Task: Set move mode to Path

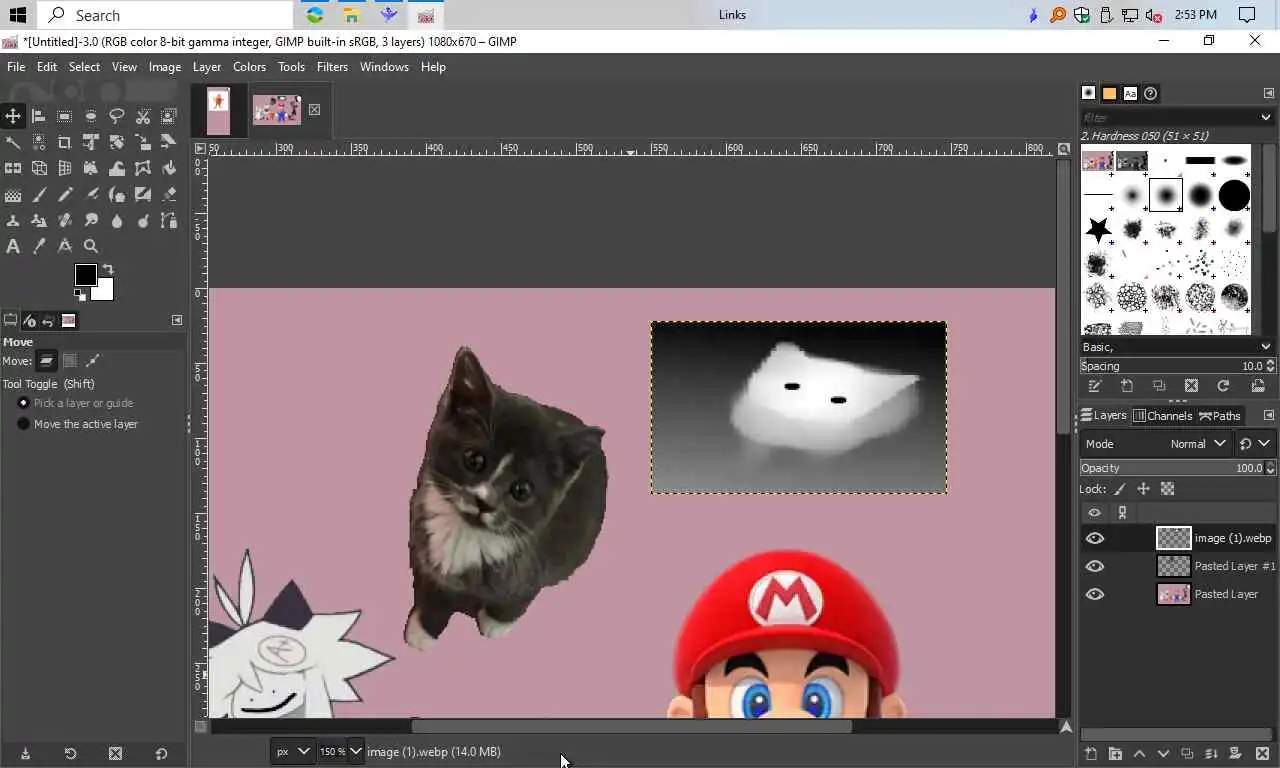Action: (x=93, y=361)
